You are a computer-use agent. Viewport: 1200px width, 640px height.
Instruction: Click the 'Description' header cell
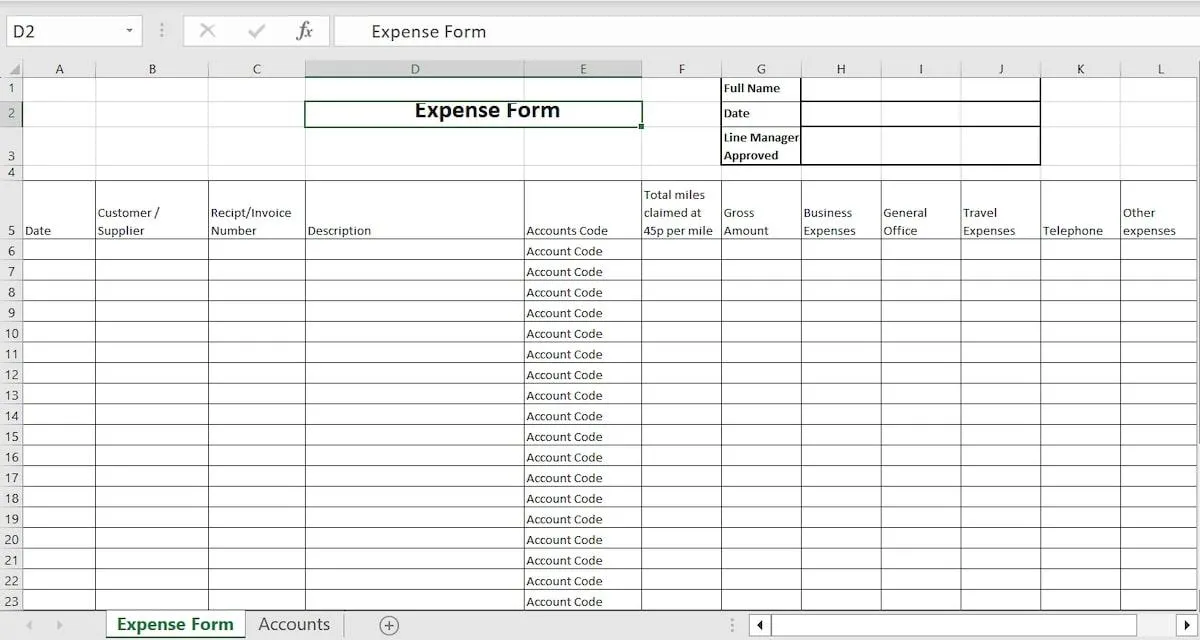(415, 210)
